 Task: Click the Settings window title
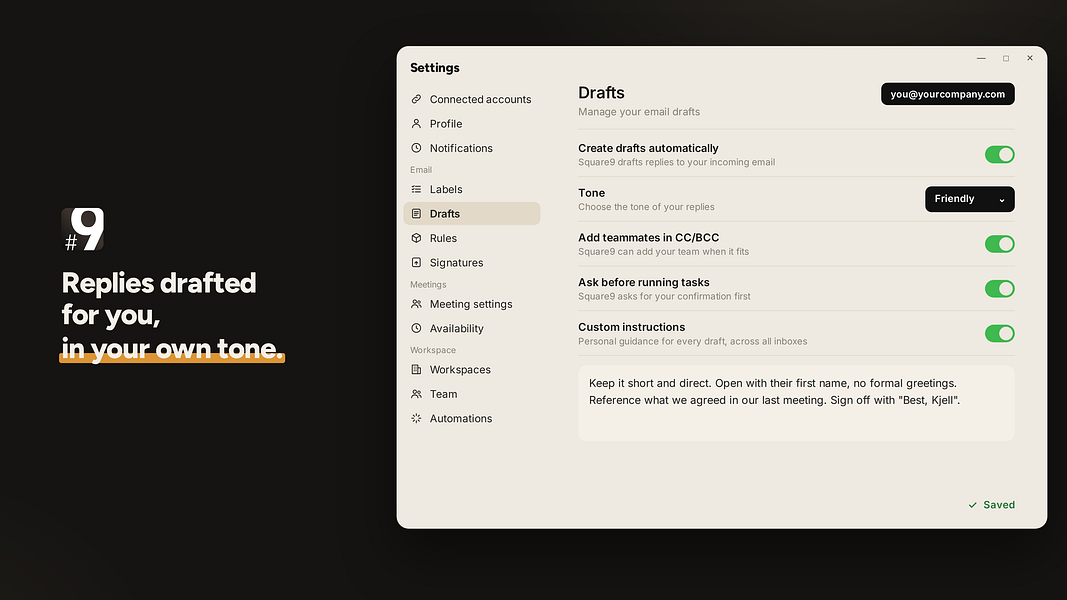435,67
